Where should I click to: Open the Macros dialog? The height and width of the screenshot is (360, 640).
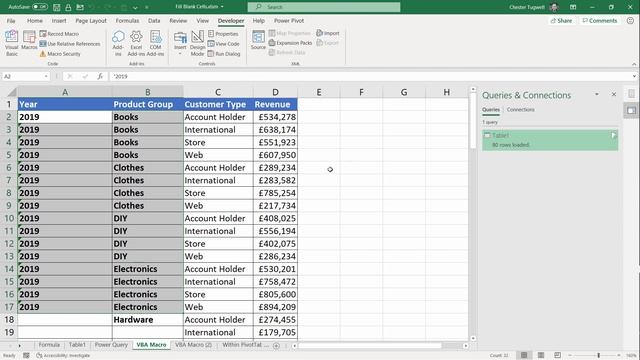point(29,40)
